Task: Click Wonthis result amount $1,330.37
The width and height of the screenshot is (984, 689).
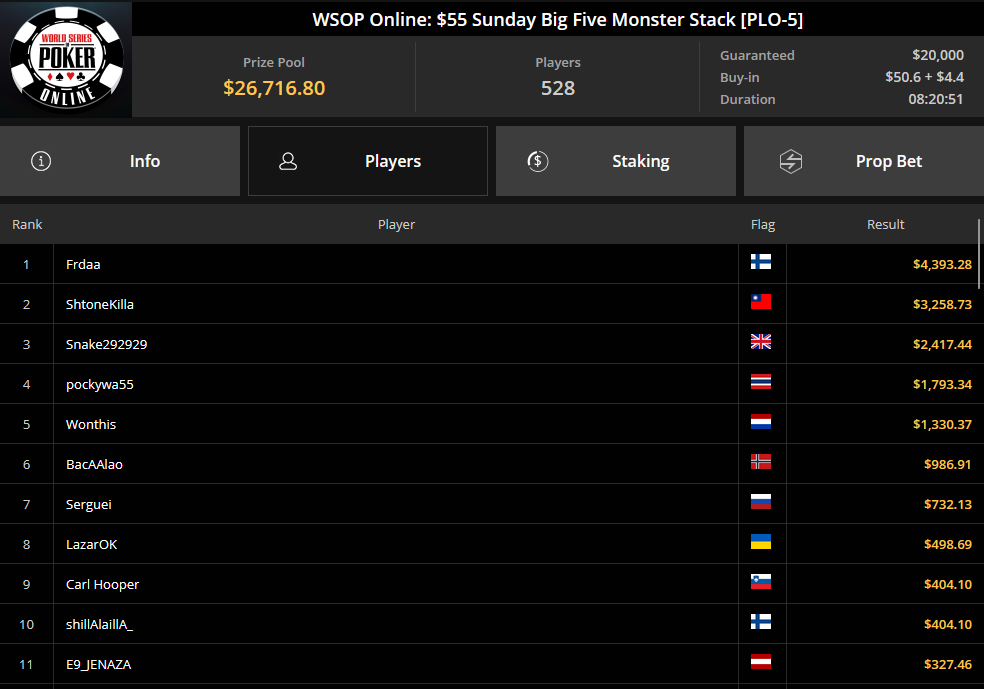Action: [942, 425]
